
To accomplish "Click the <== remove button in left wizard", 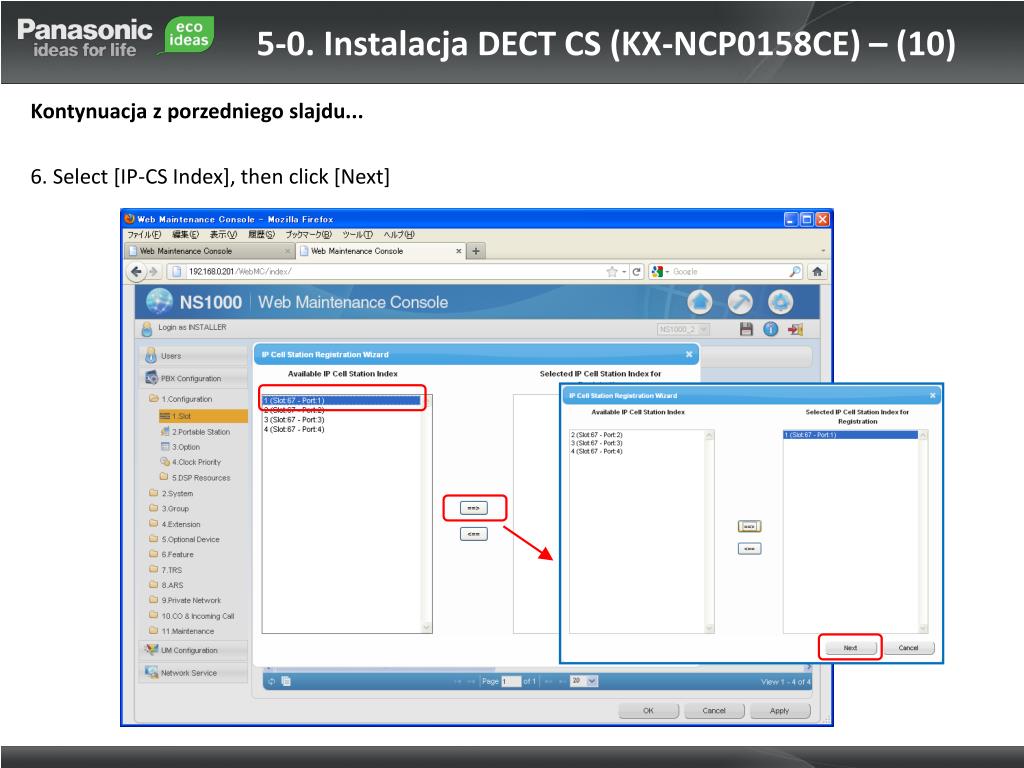I will click(x=473, y=534).
